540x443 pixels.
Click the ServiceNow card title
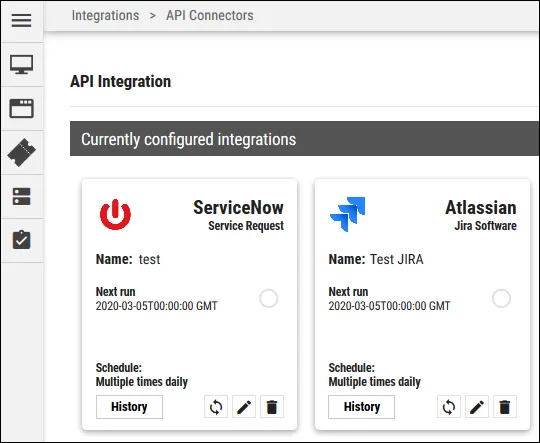(x=238, y=208)
